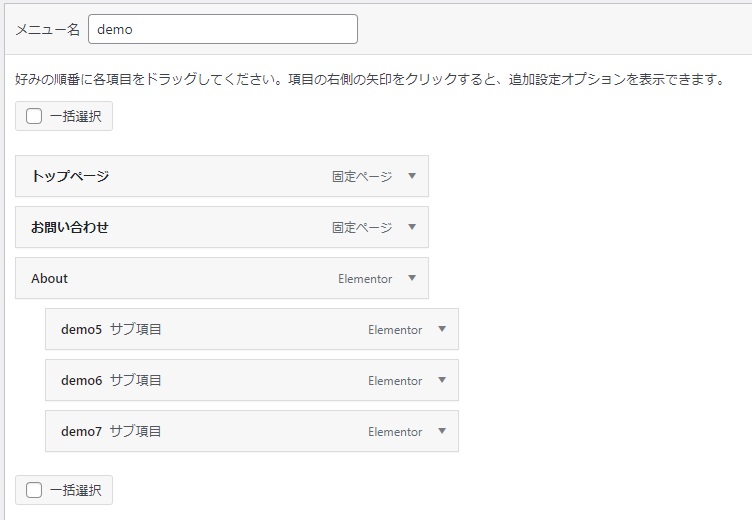752x520 pixels.
Task: Click 固定ページ label in トップページ row
Action: 362,176
